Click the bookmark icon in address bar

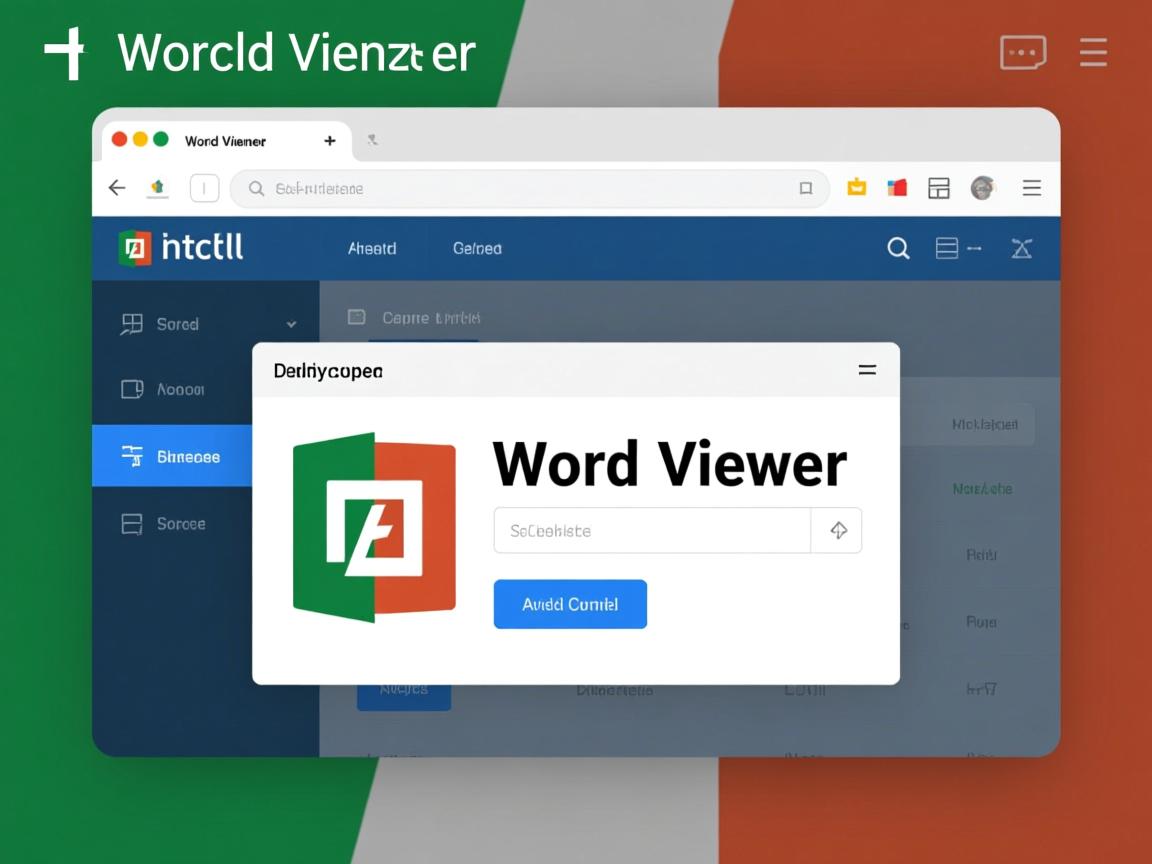805,188
